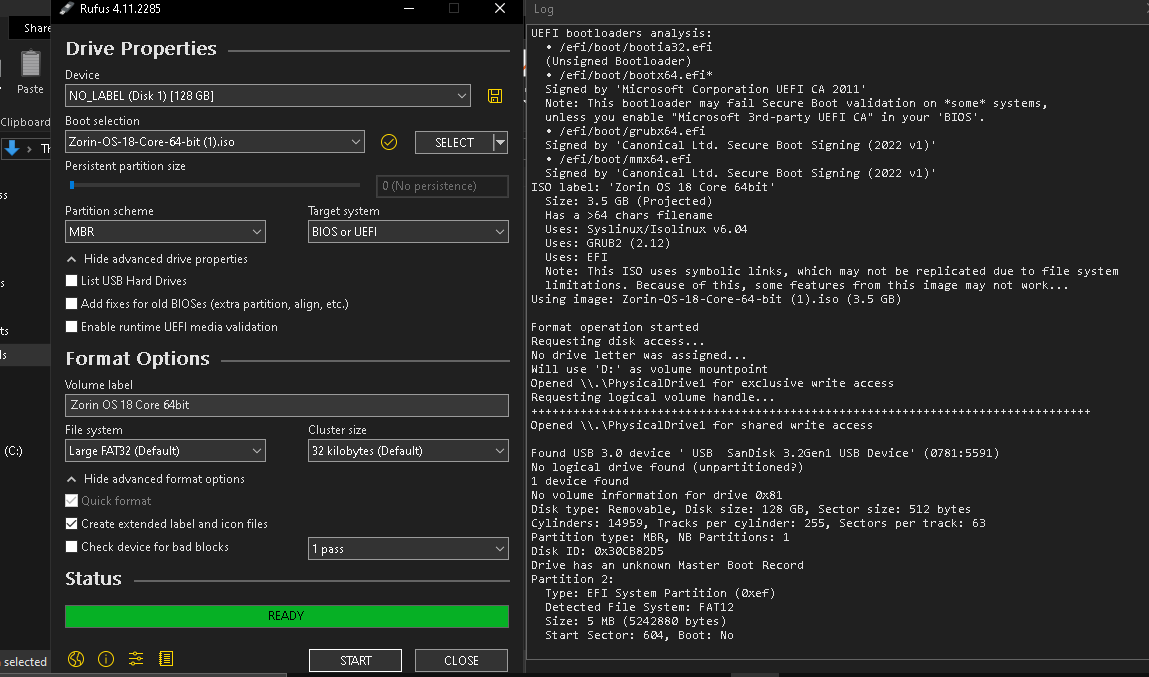Image resolution: width=1149 pixels, height=677 pixels.
Task: Open application settings sliders icon
Action: [x=136, y=659]
